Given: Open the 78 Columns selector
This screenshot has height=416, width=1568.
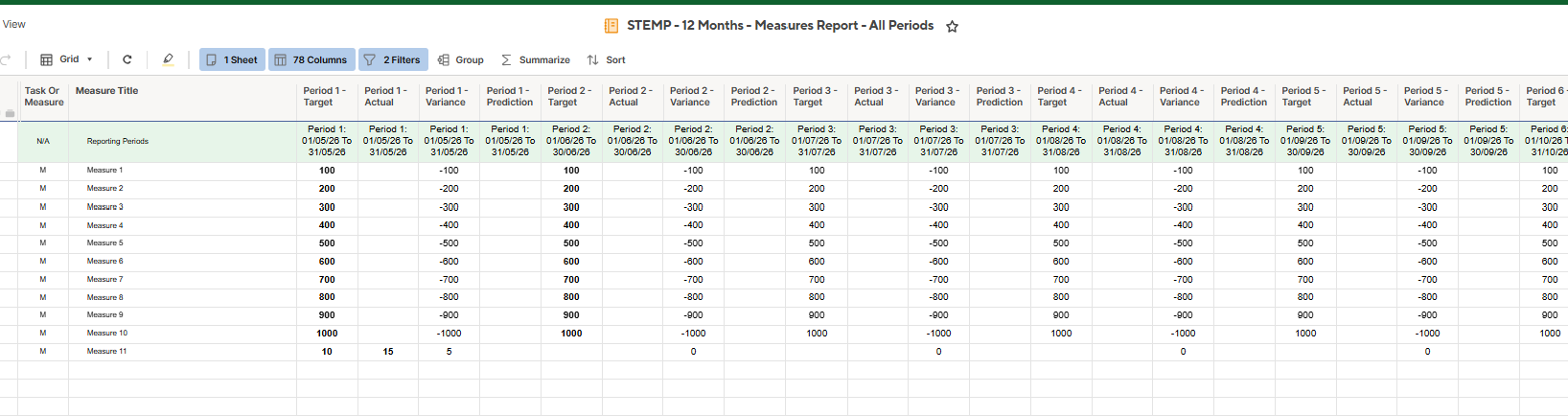Looking at the screenshot, I should pos(311,59).
